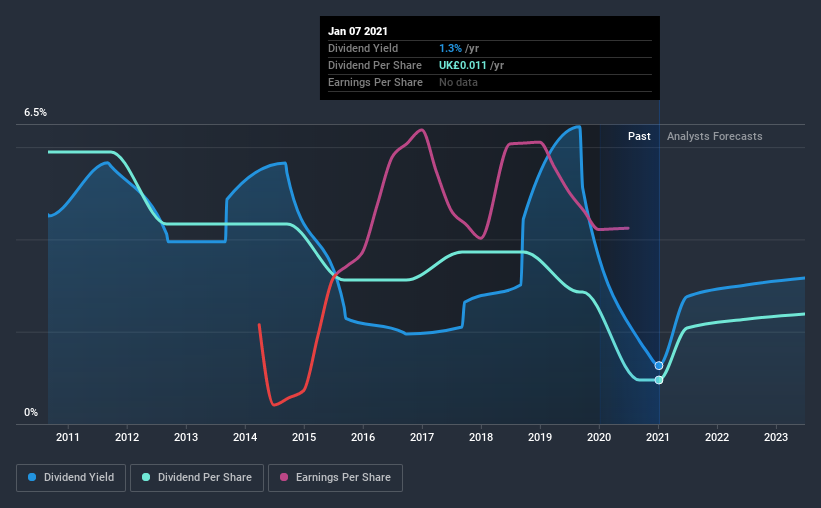Click the 2016 x-axis label
Screen dimensions: 821x508
[363, 437]
